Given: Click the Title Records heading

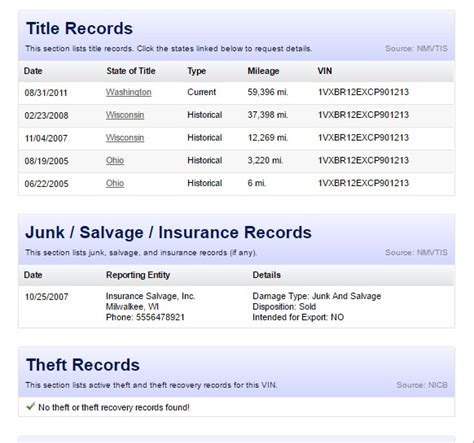Looking at the screenshot, I should (79, 28).
